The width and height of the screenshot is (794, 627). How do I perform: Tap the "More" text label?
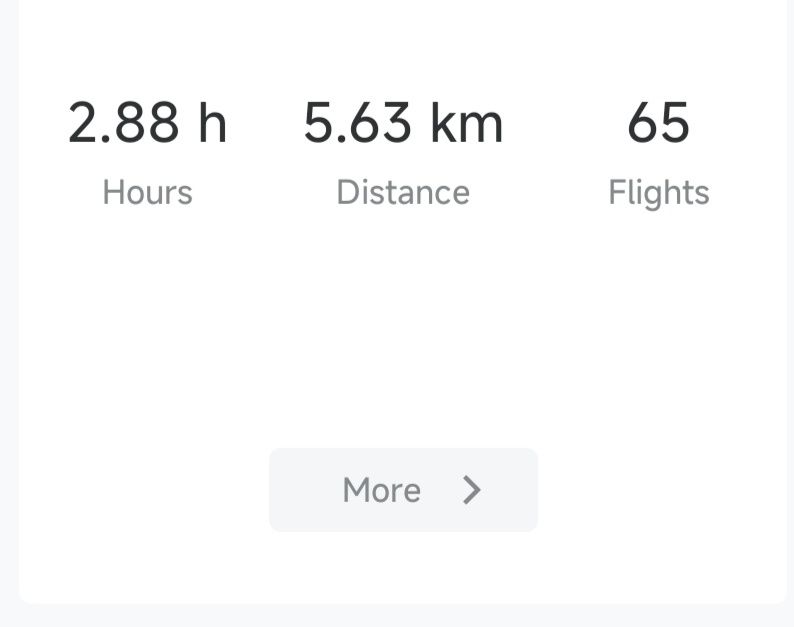(381, 490)
